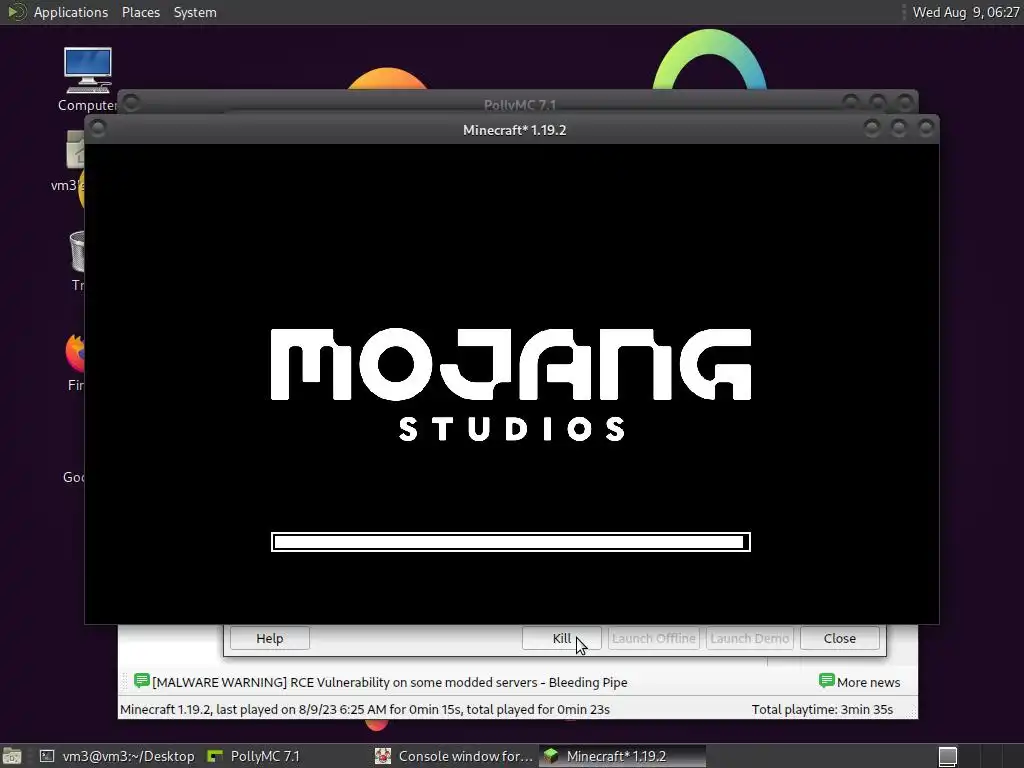
Task: Click the More news button
Action: pyautogui.click(x=859, y=682)
